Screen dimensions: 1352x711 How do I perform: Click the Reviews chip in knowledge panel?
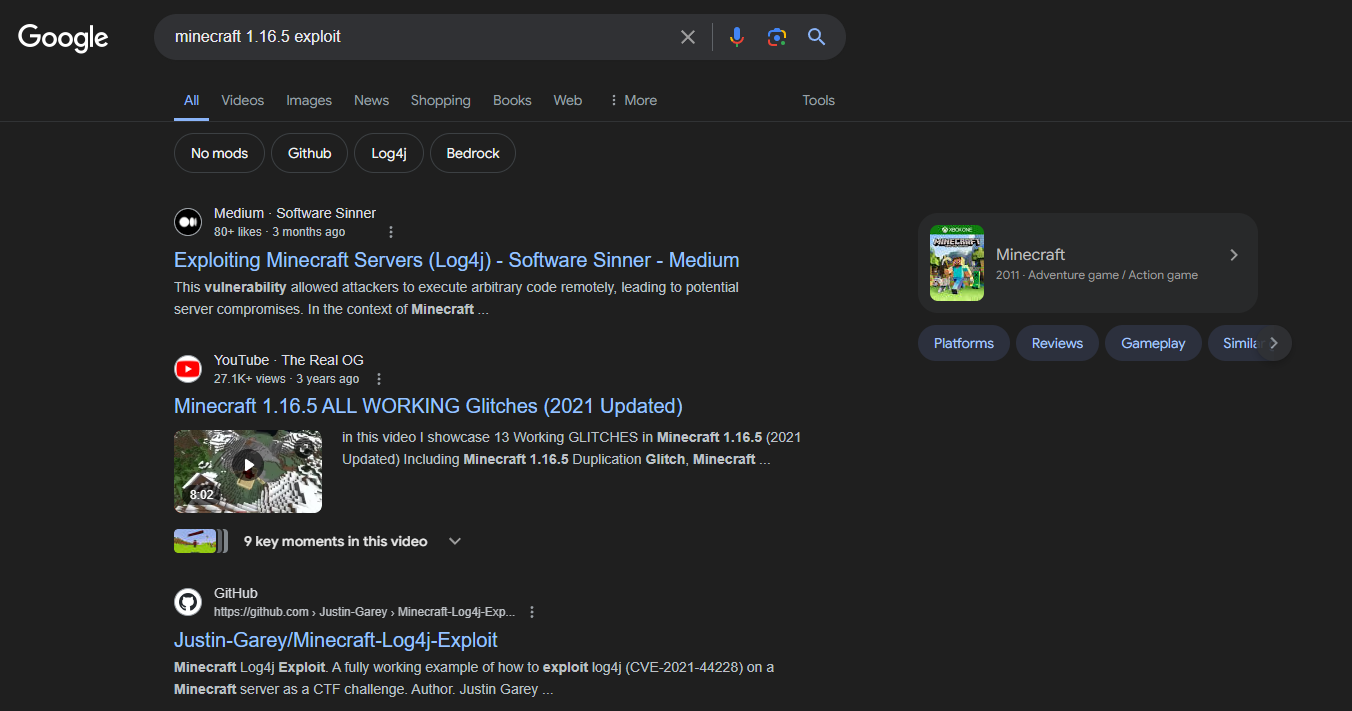(x=1057, y=343)
